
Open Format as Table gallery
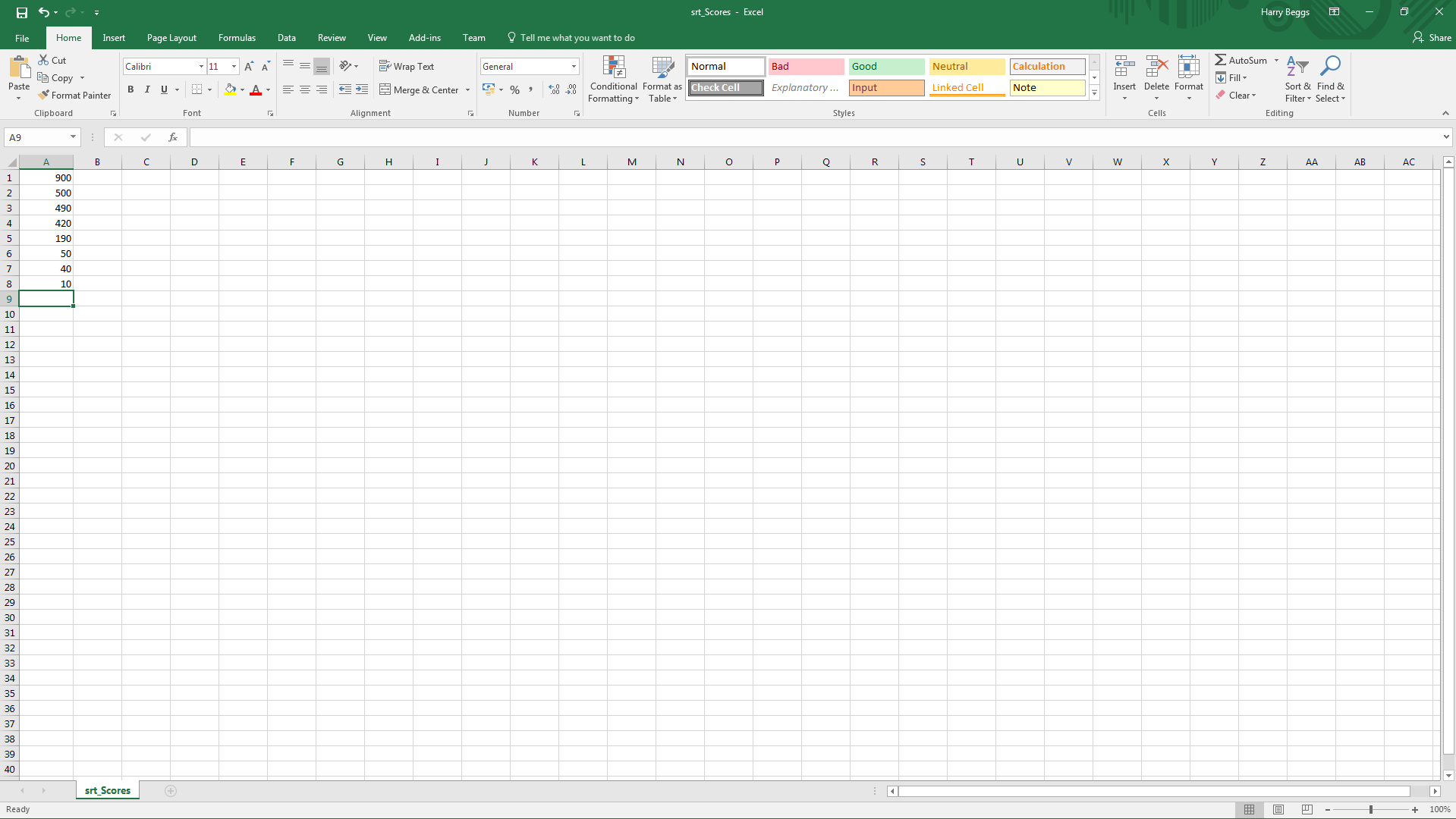(x=662, y=79)
